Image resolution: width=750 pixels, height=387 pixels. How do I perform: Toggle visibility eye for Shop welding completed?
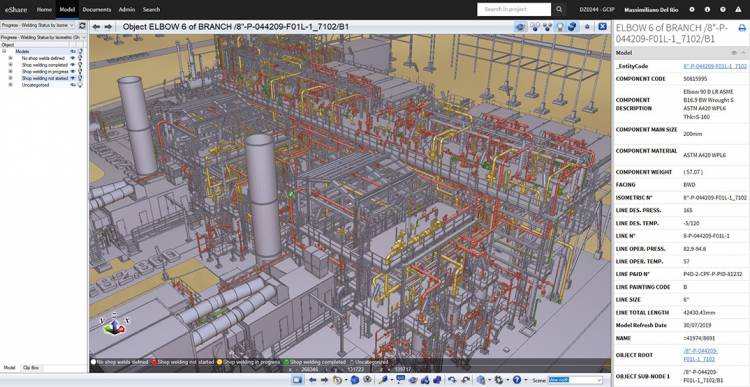coord(73,65)
